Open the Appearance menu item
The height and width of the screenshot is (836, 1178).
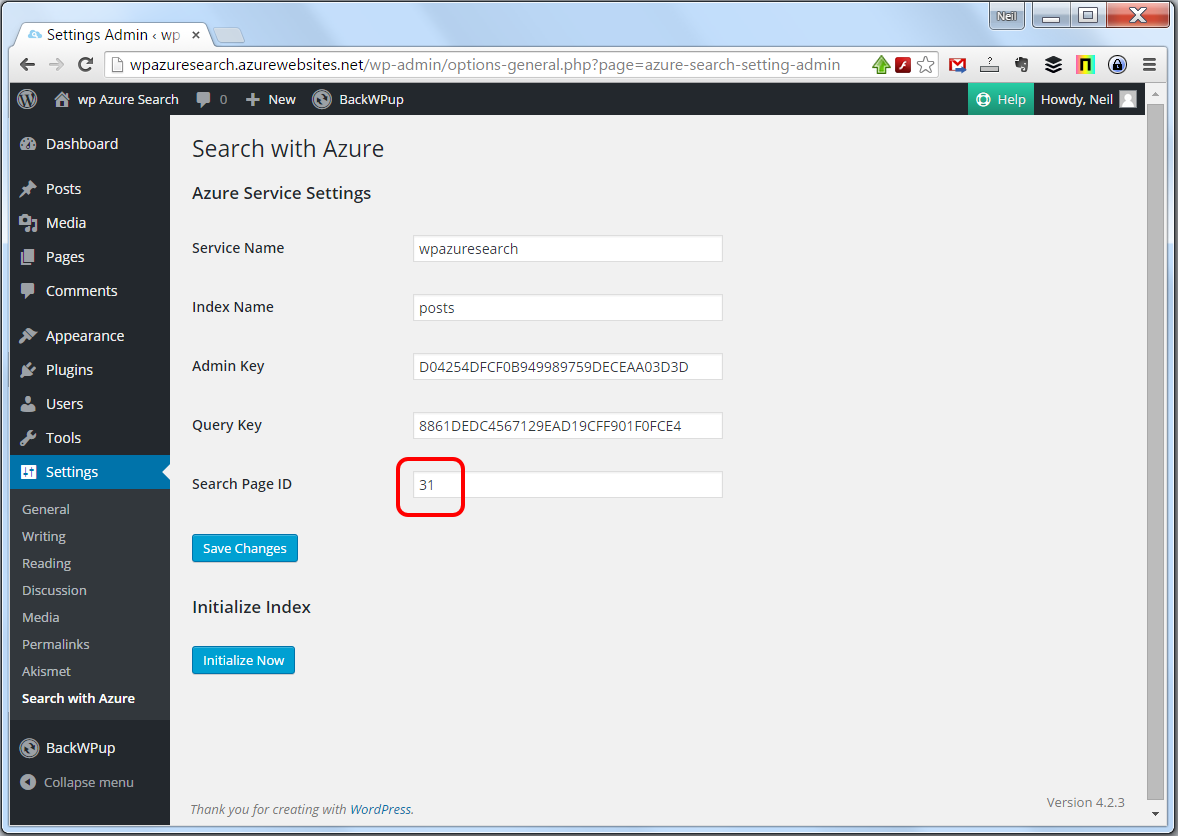click(85, 336)
